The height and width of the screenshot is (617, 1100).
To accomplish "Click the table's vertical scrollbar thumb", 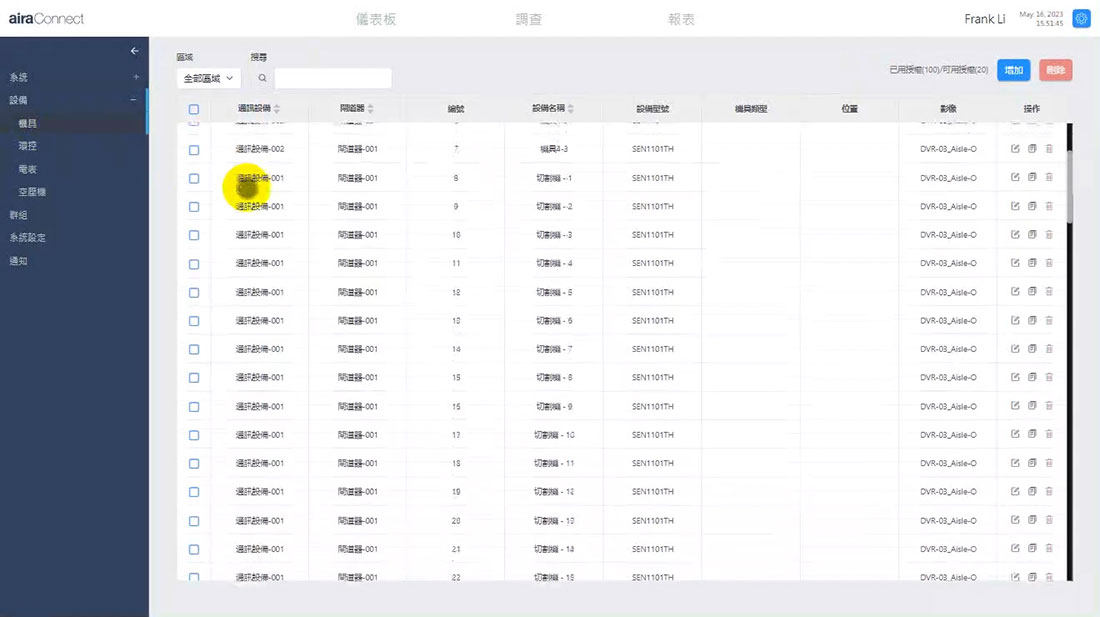I will [1069, 186].
